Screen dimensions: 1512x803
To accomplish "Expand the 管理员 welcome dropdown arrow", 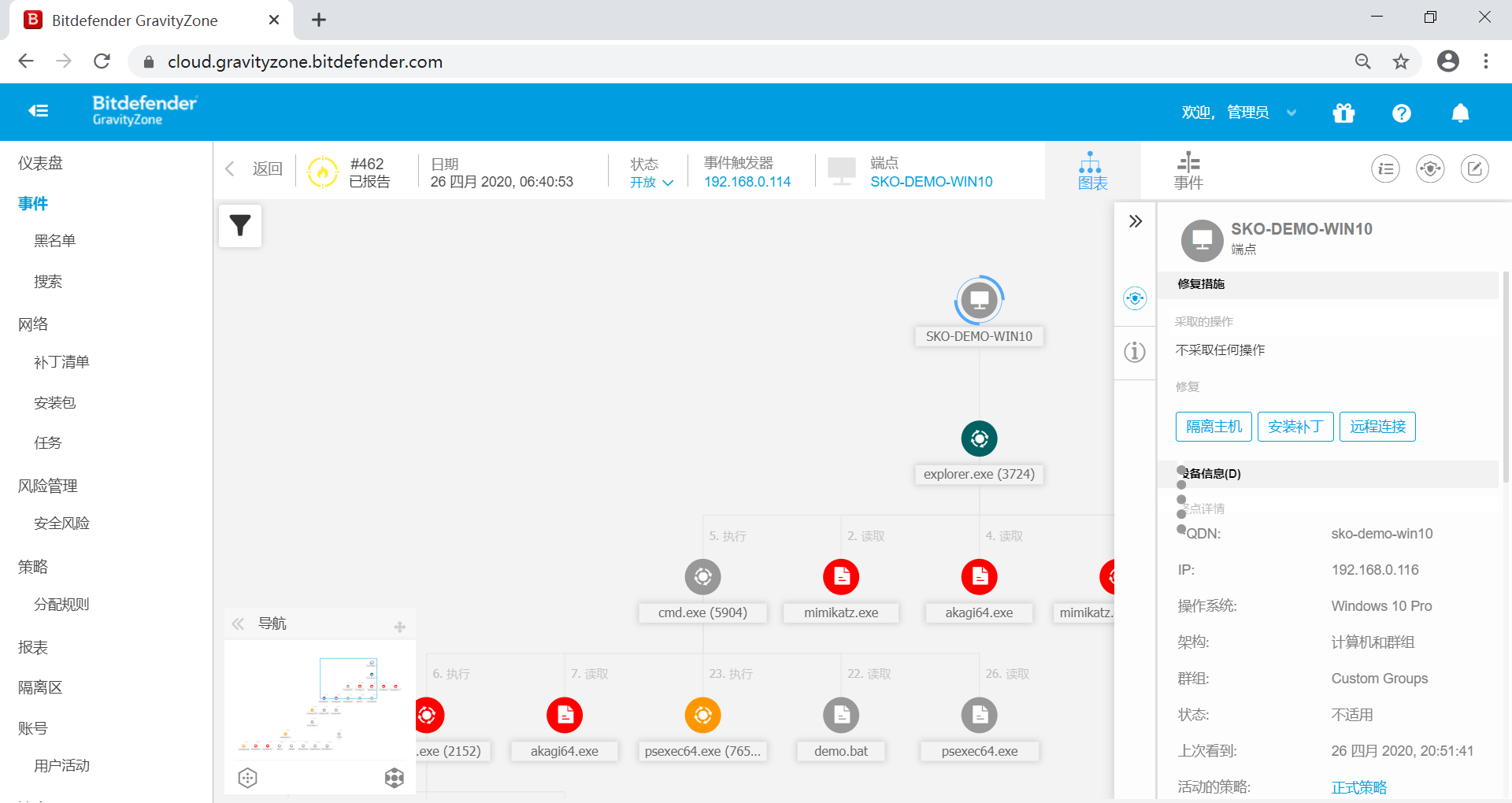I will pos(1291,113).
